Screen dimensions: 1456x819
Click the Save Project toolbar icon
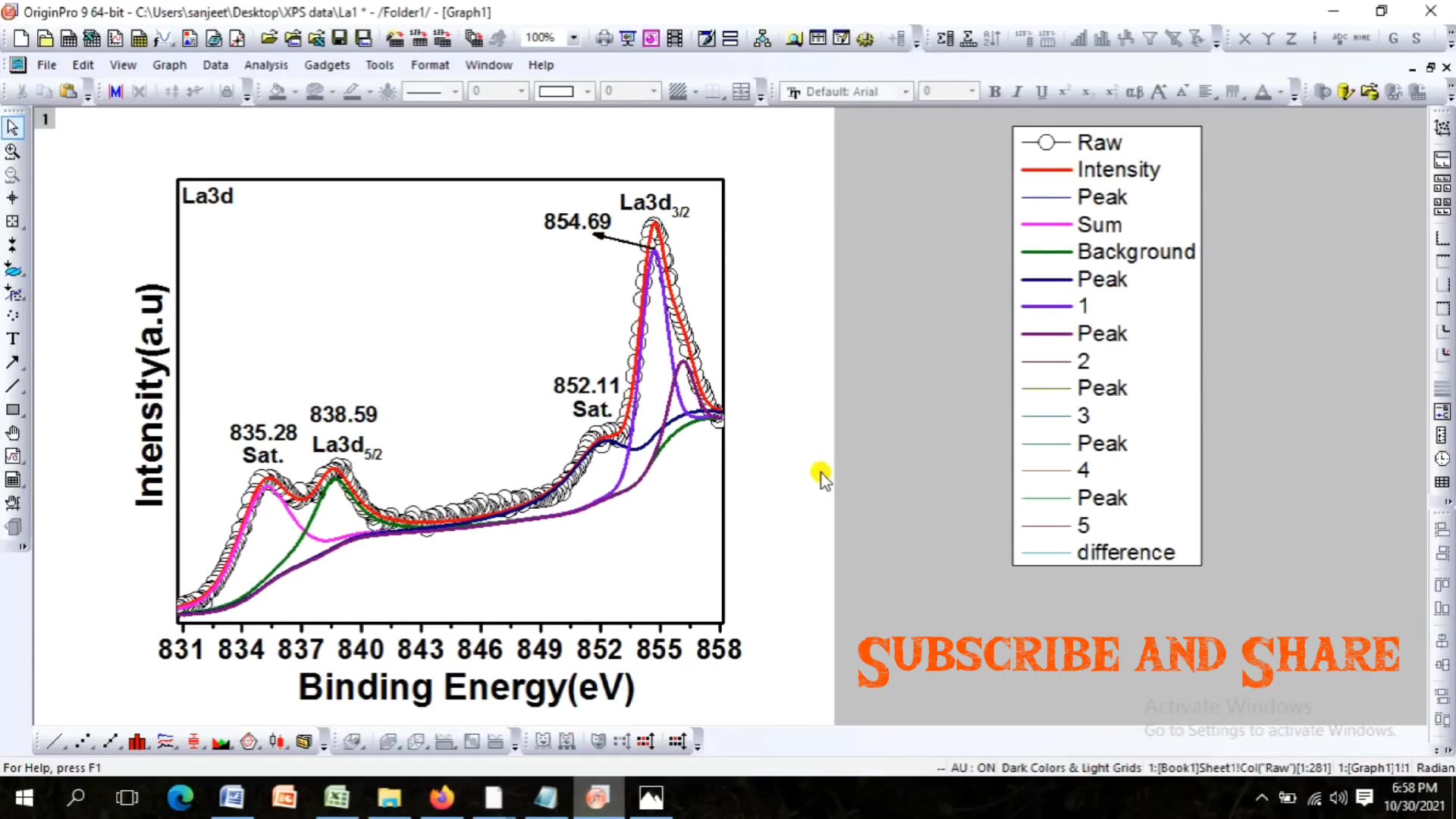coord(340,38)
